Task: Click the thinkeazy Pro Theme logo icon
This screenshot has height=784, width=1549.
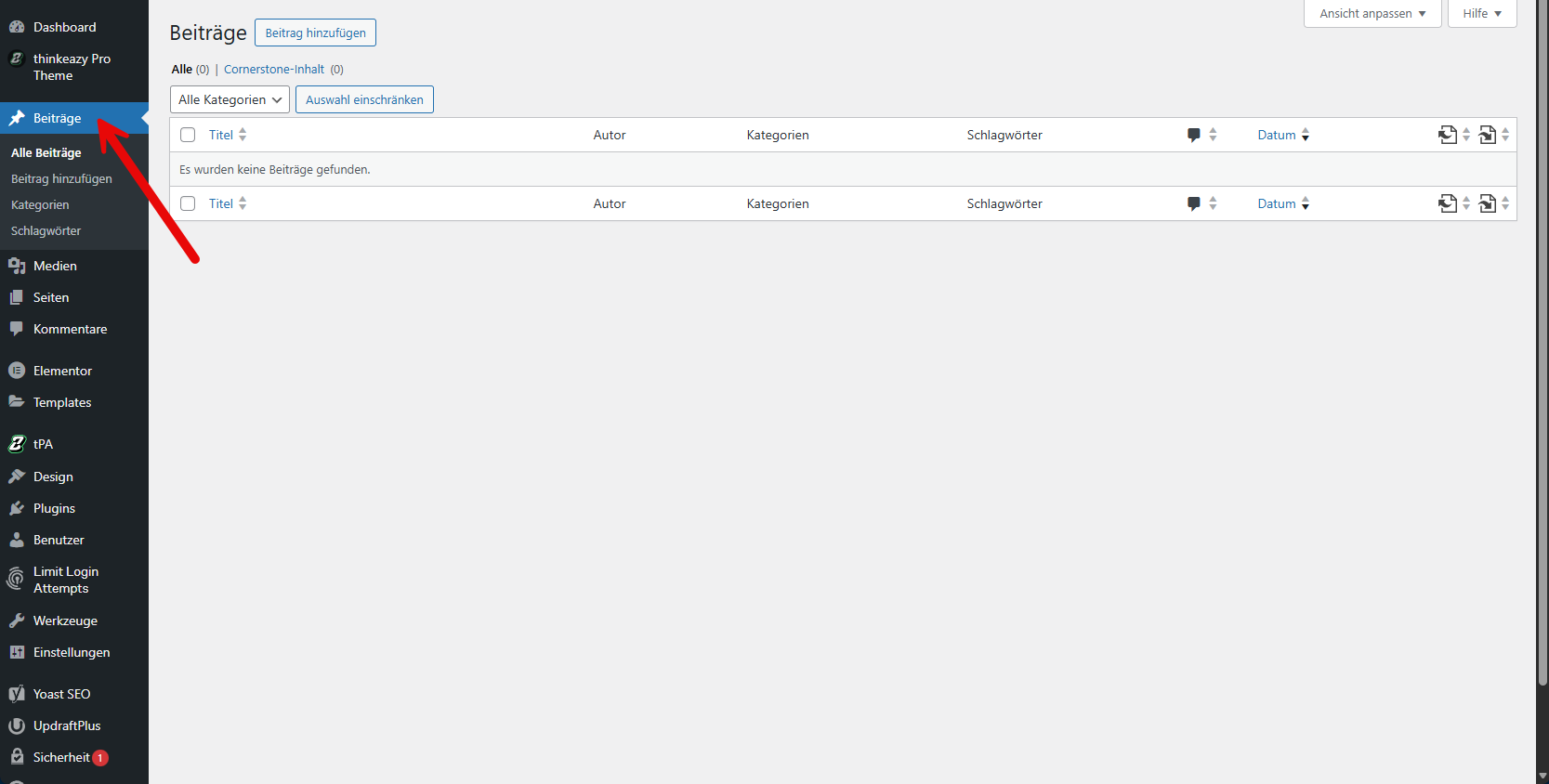Action: [x=17, y=59]
